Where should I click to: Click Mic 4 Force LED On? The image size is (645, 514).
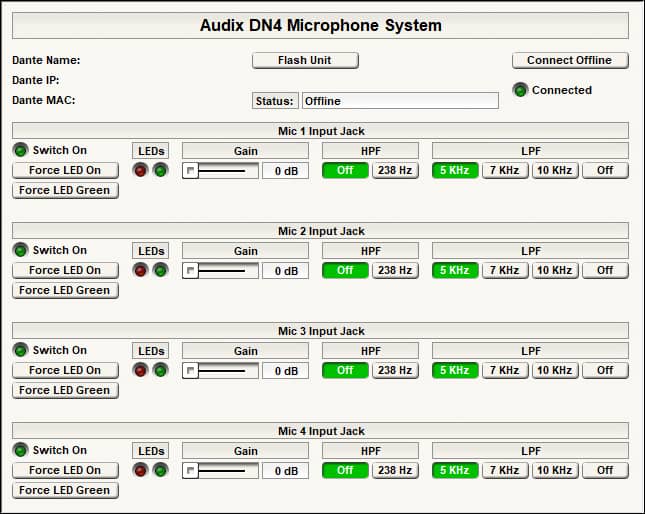(x=65, y=470)
